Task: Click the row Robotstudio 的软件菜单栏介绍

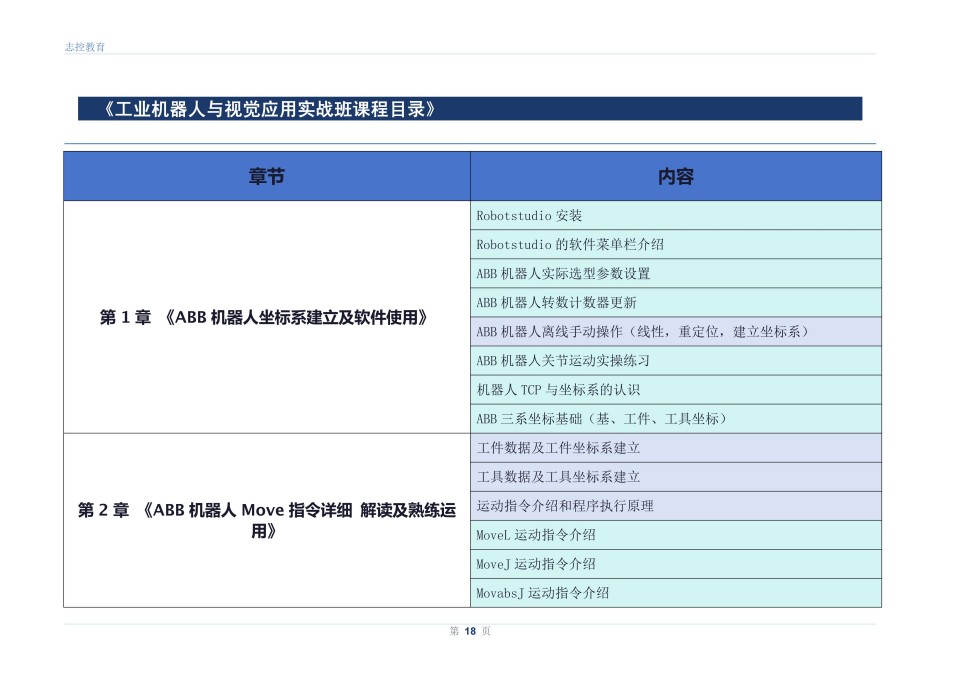Action: [x=676, y=244]
